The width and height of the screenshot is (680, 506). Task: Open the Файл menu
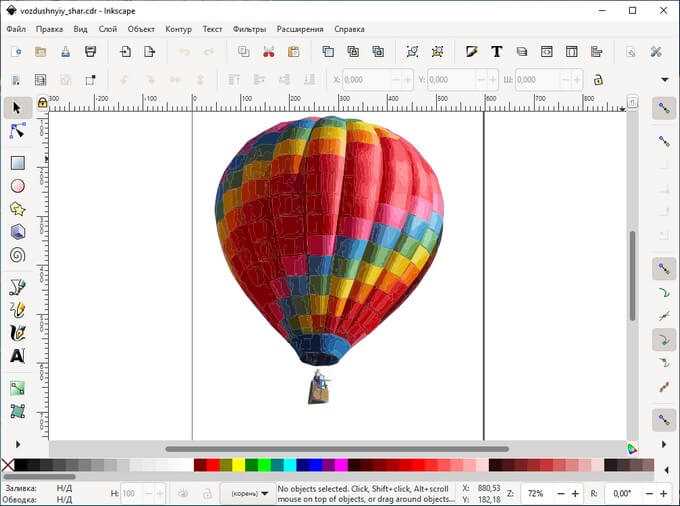pos(16,29)
